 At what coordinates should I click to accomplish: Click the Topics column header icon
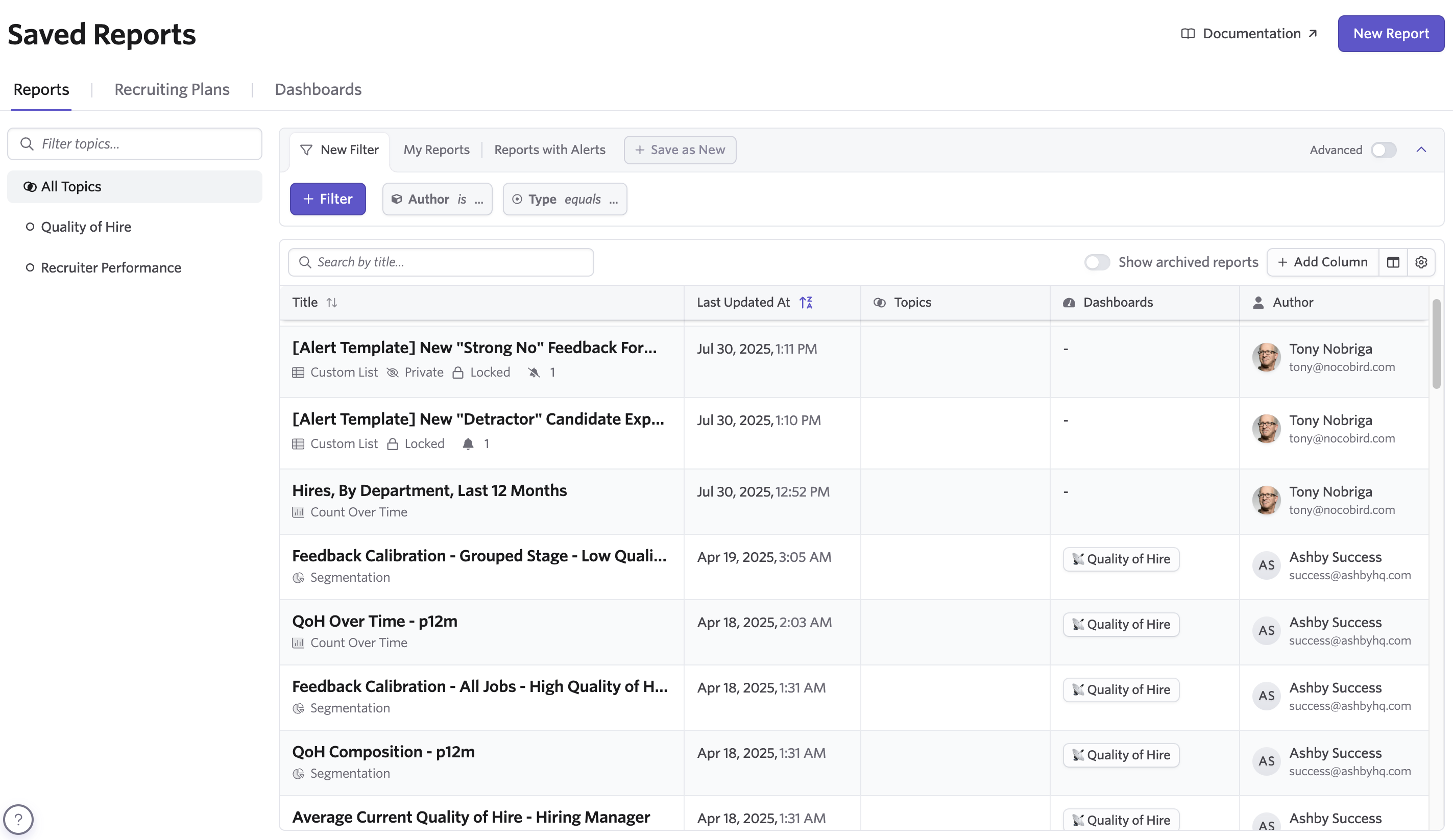(879, 302)
